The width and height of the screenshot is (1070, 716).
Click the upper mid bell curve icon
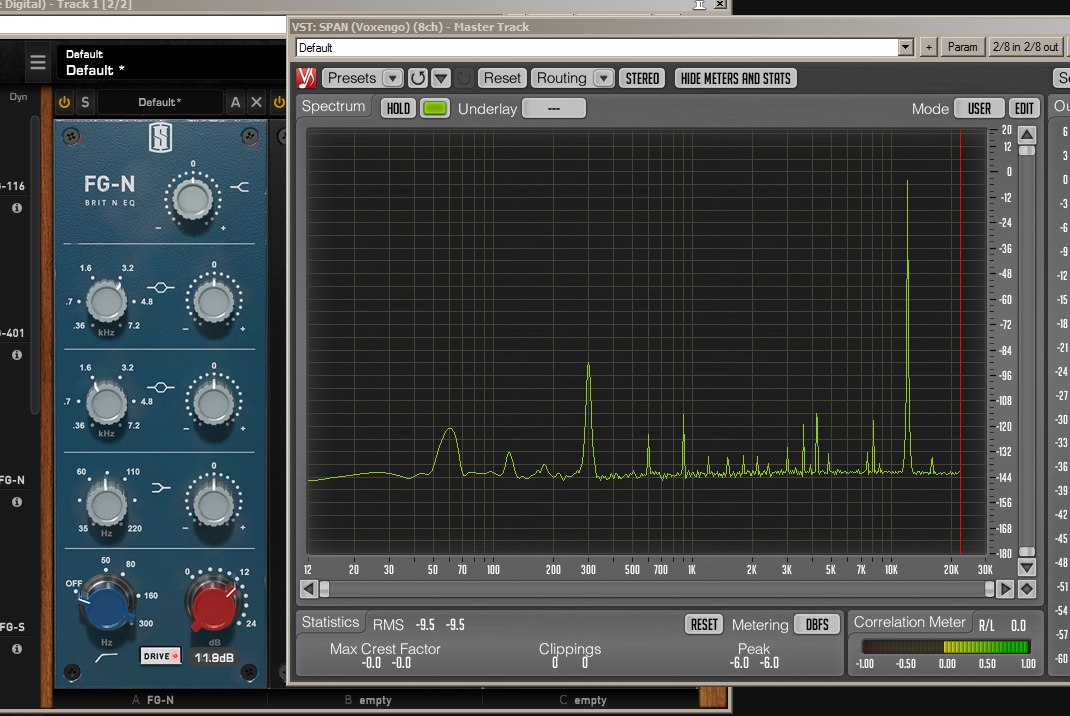[161, 287]
